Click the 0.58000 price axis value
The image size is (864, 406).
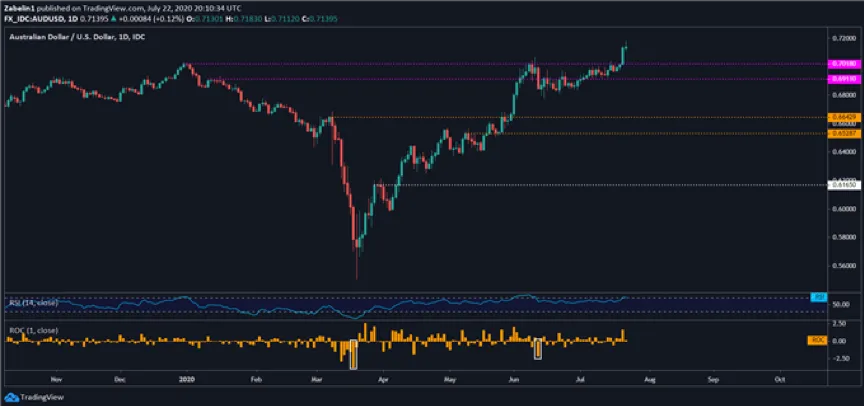point(843,237)
